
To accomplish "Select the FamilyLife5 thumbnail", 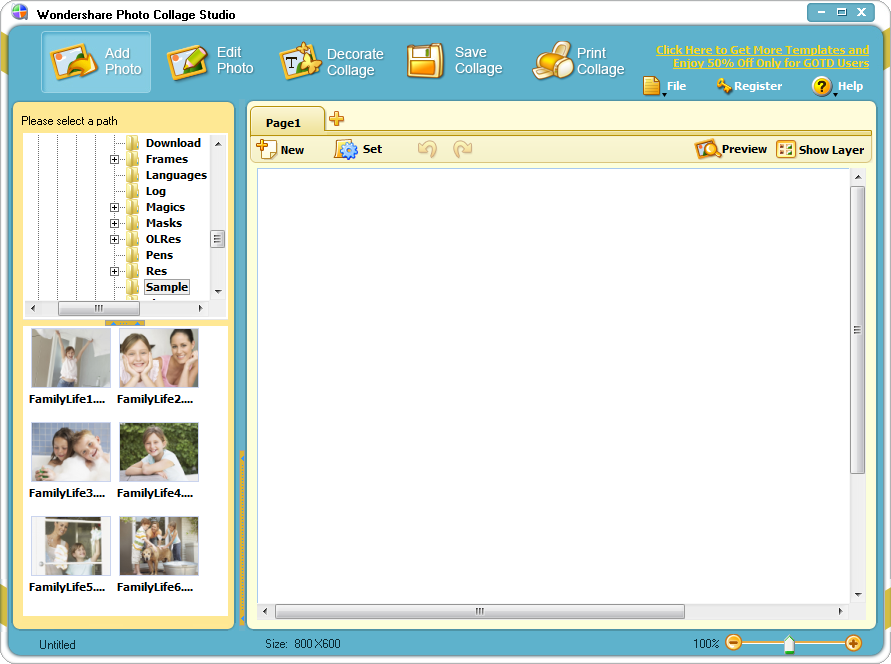I will [x=70, y=546].
